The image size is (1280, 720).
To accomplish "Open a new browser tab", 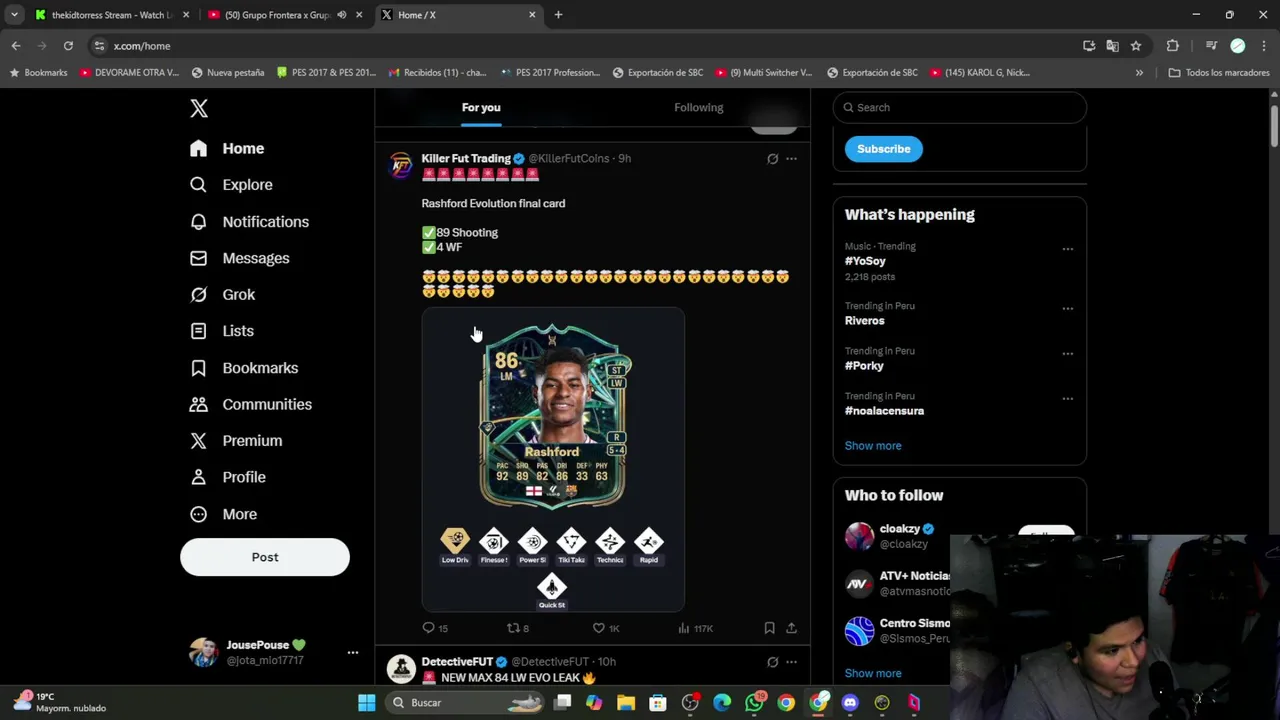I will (x=558, y=15).
